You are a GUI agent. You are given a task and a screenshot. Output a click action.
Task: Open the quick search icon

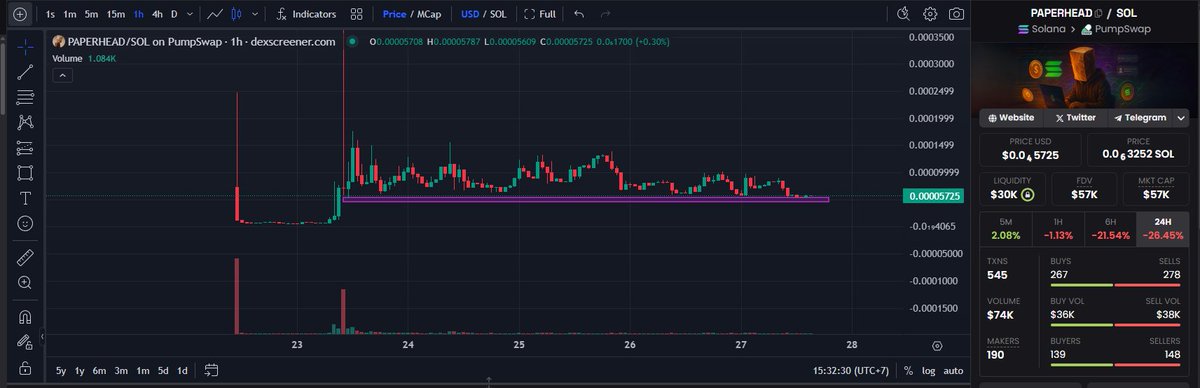click(x=904, y=14)
